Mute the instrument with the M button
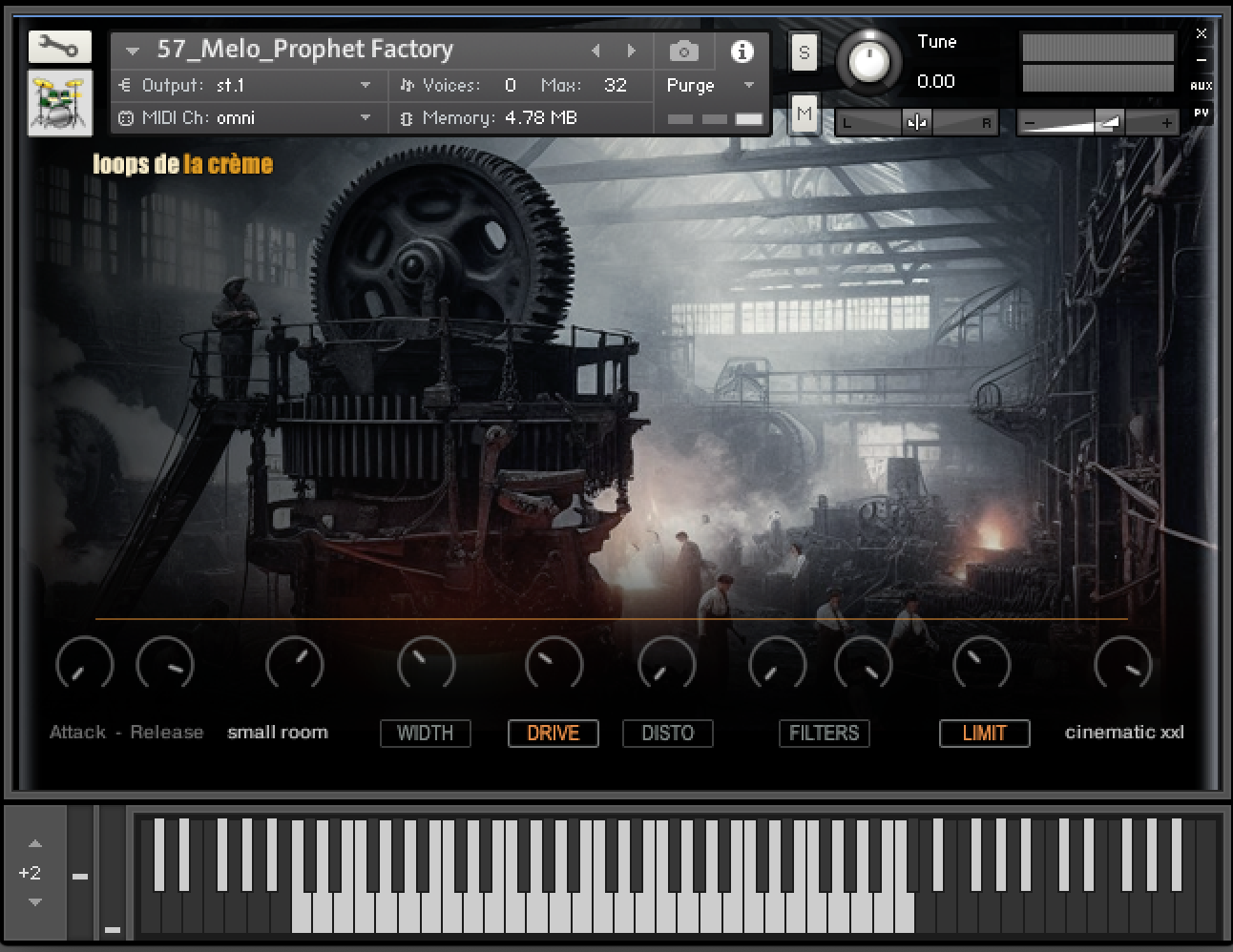The width and height of the screenshot is (1233, 952). (x=804, y=114)
